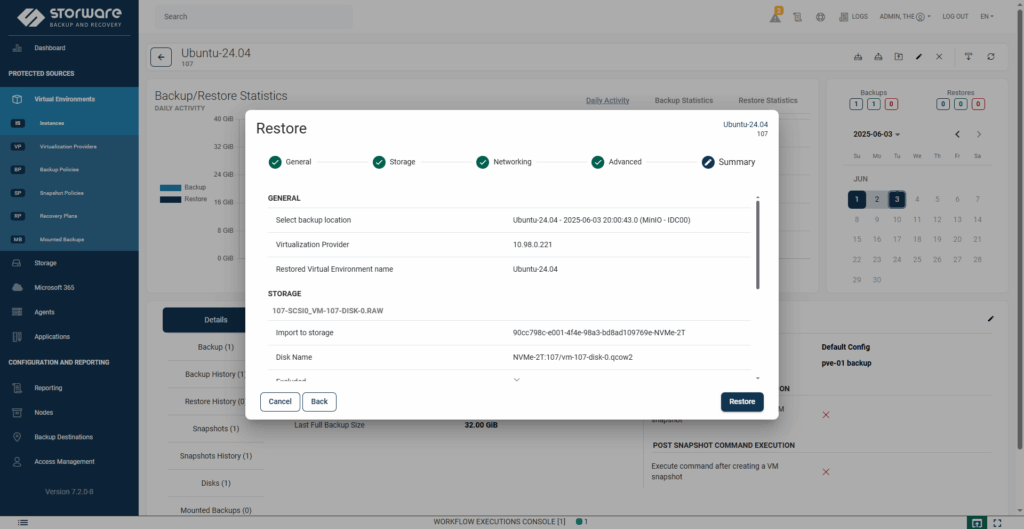Open the alerts warning icon with badge
Image resolution: width=1024 pixels, height=529 pixels.
click(x=775, y=16)
